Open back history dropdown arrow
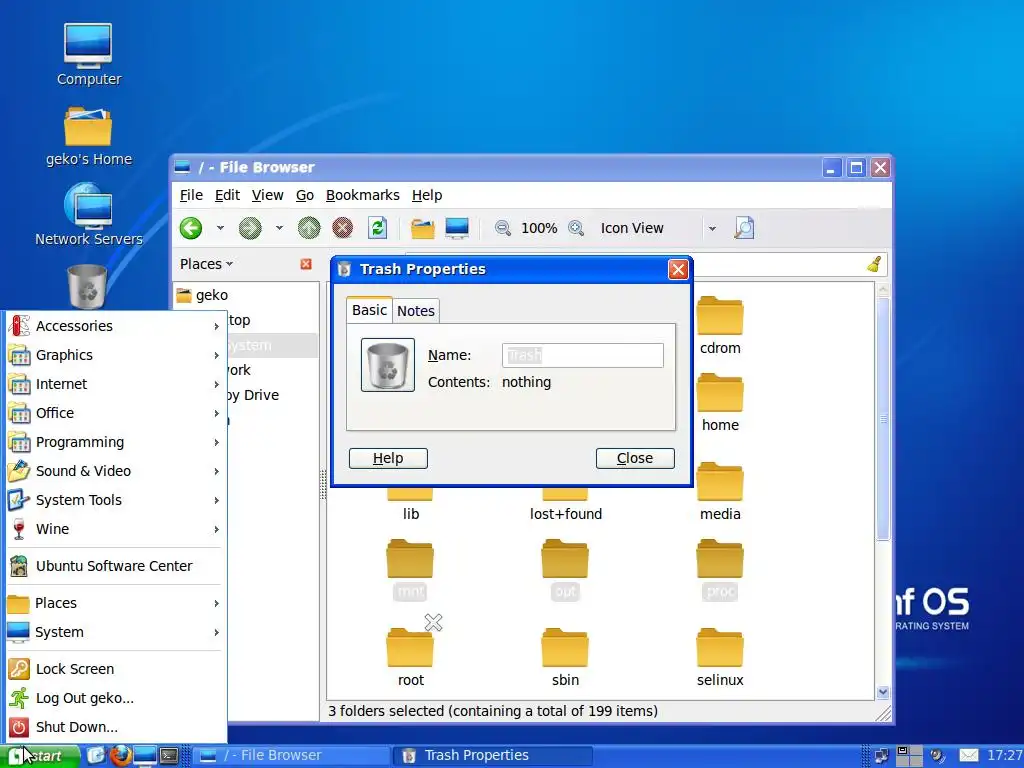 point(220,228)
